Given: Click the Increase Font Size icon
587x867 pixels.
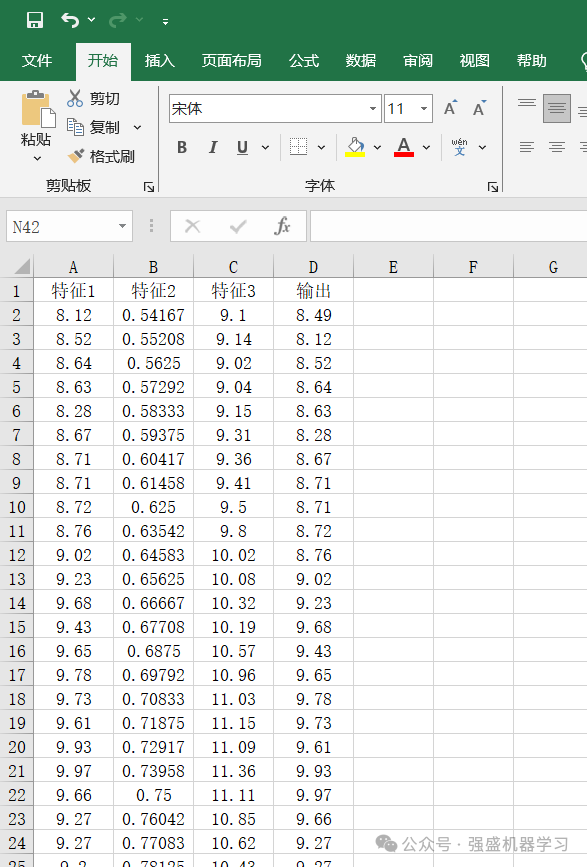Looking at the screenshot, I should point(450,108).
